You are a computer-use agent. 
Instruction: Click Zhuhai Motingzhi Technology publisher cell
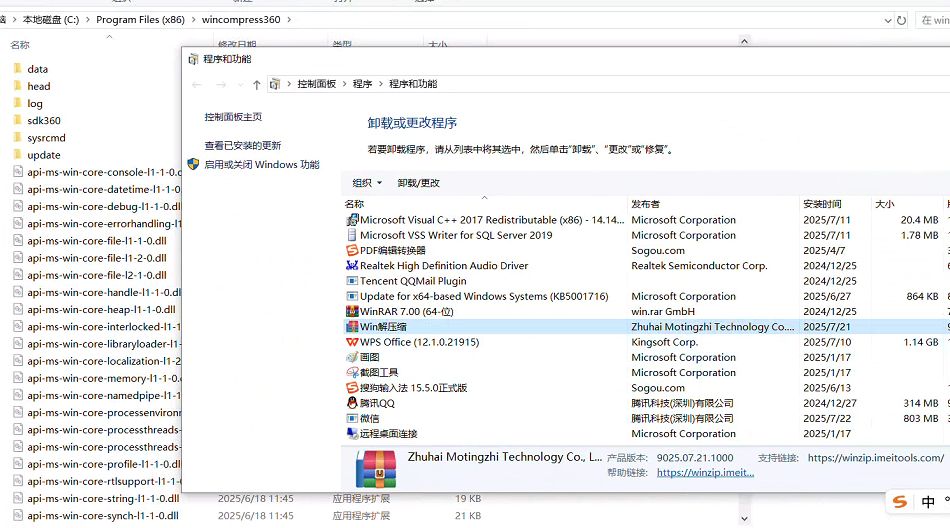[x=712, y=327]
